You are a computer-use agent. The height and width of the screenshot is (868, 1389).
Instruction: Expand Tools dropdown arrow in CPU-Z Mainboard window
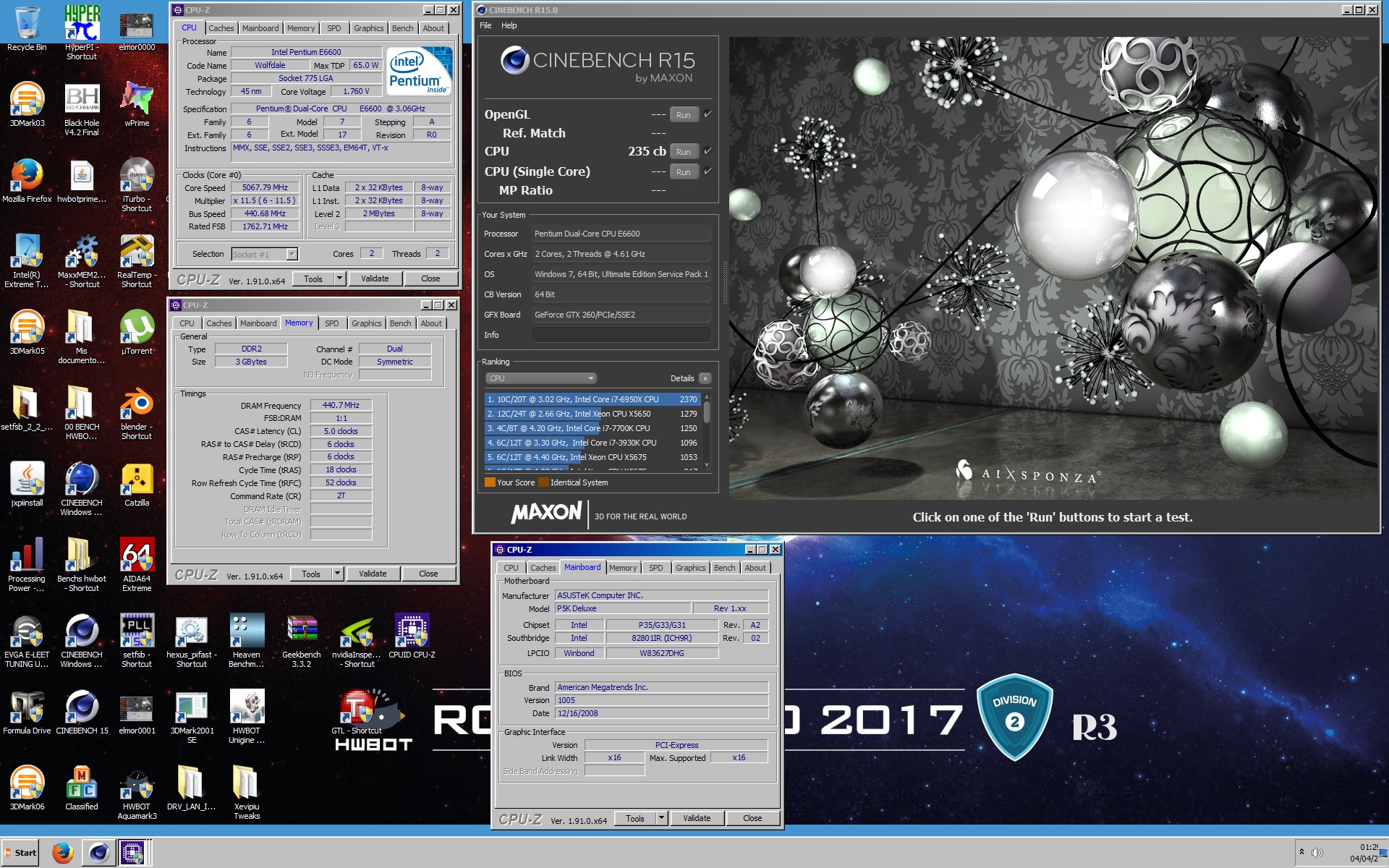pos(661,818)
